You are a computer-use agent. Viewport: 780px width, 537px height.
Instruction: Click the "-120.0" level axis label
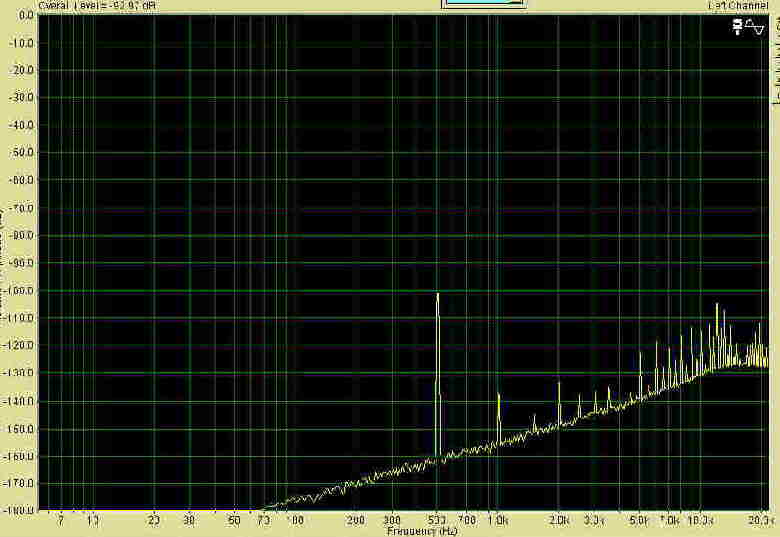coord(20,345)
